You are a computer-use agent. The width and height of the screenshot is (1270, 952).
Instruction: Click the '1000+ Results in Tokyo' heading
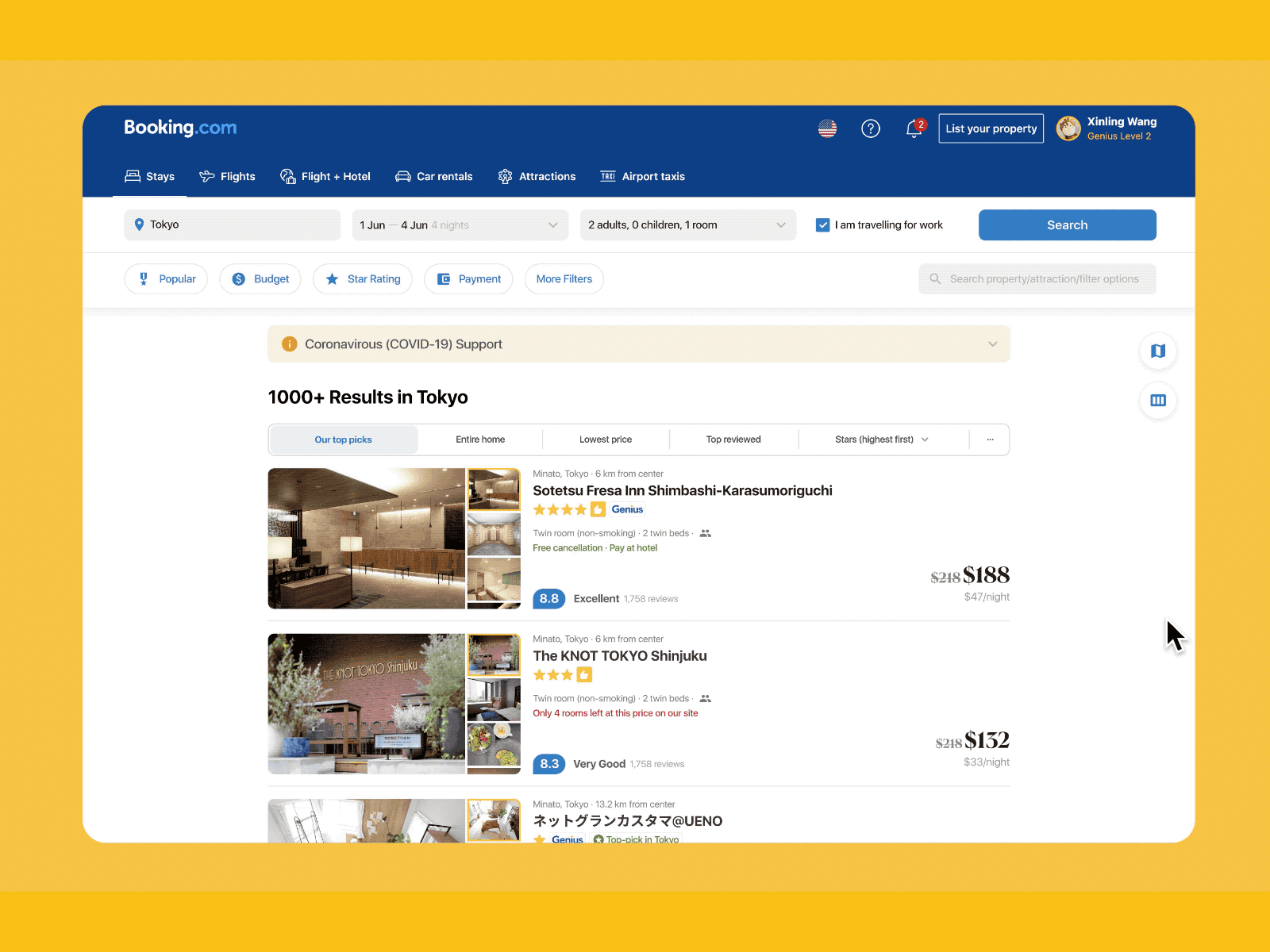click(x=368, y=397)
